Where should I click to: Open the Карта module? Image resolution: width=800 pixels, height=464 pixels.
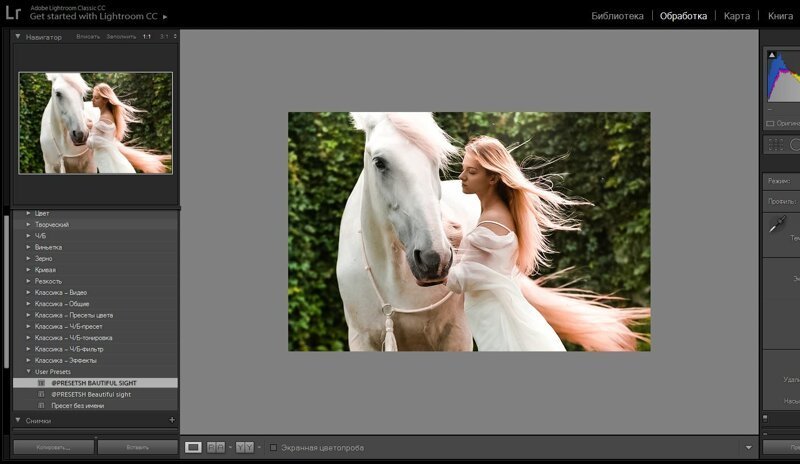click(x=737, y=16)
